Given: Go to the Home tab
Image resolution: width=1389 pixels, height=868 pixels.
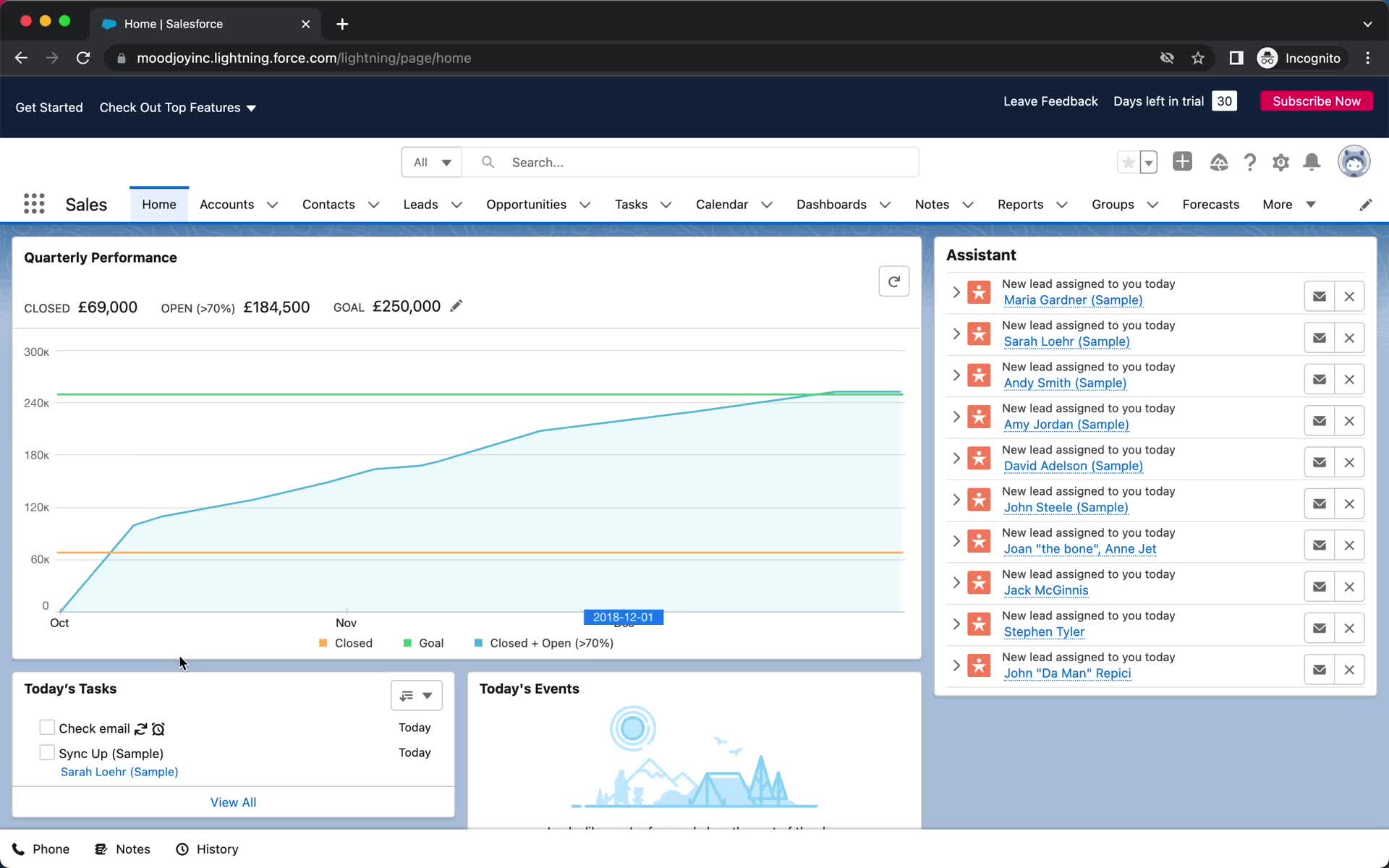Looking at the screenshot, I should (x=159, y=205).
